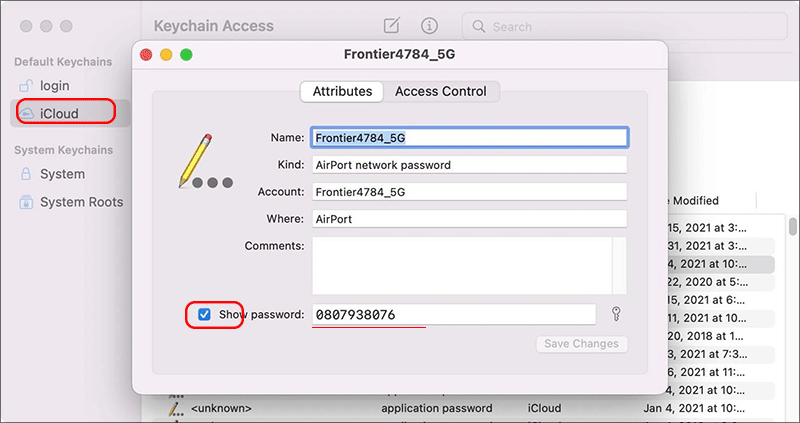Screen dimensions: 800x423
Task: Uncheck the Show password checkbox
Action: tap(204, 314)
